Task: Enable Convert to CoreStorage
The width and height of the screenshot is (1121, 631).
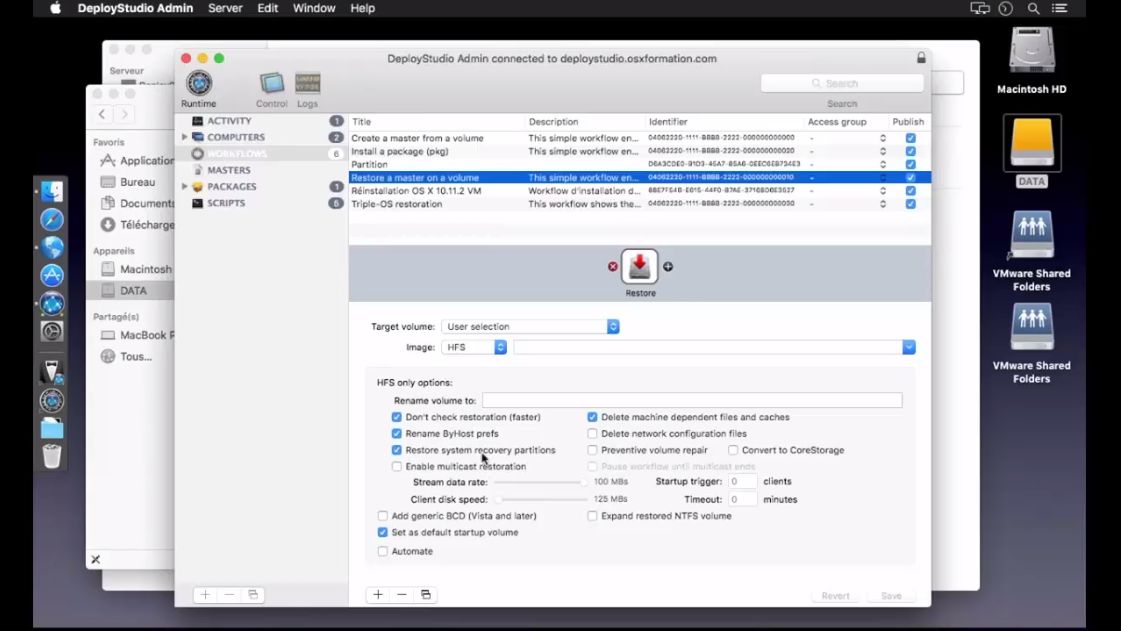Action: [x=733, y=449]
